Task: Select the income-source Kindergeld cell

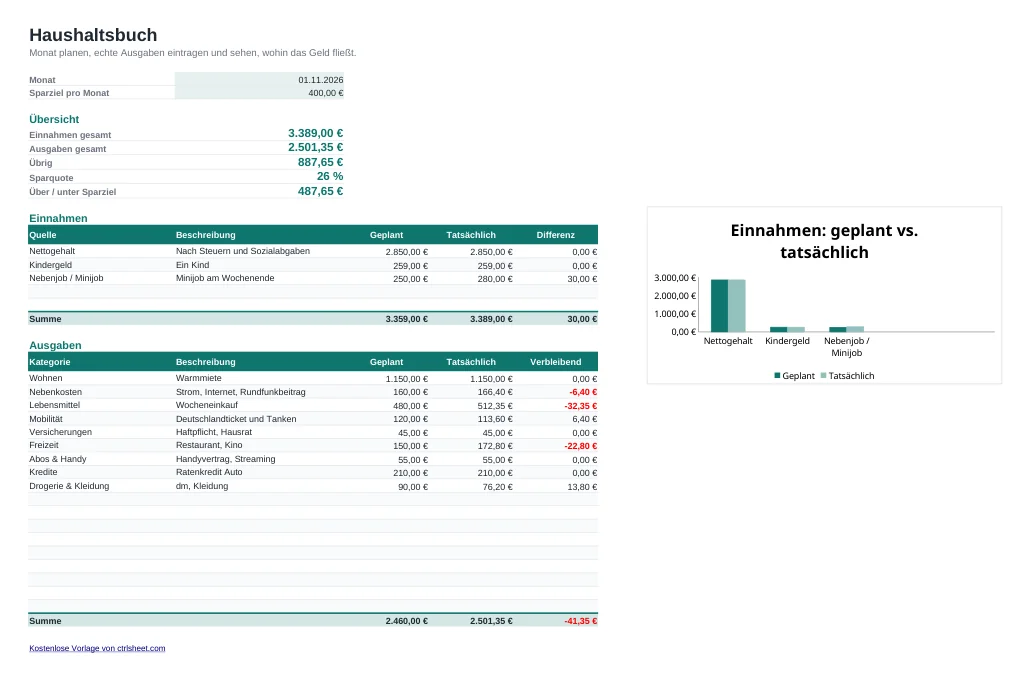Action: tap(101, 265)
